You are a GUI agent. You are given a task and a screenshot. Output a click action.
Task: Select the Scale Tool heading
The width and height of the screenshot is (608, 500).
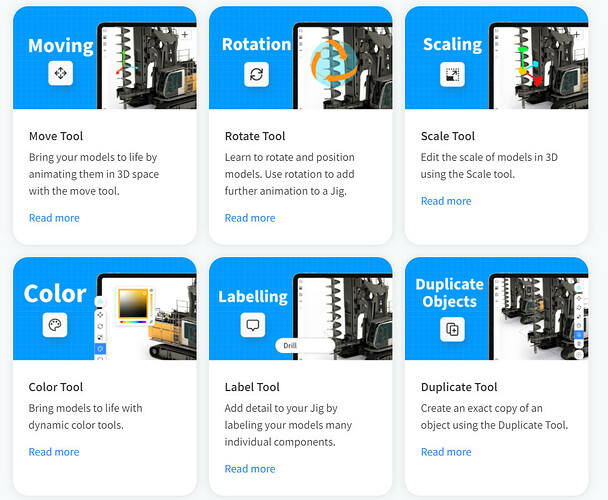coord(448,136)
